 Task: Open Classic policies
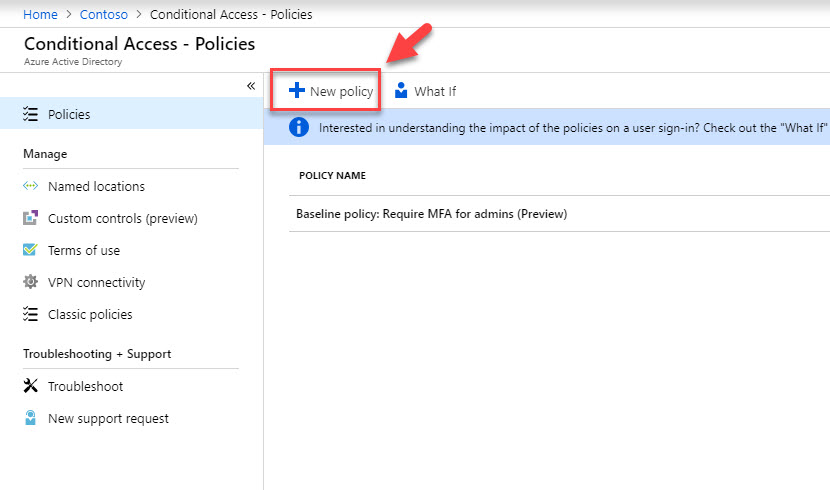pos(90,314)
